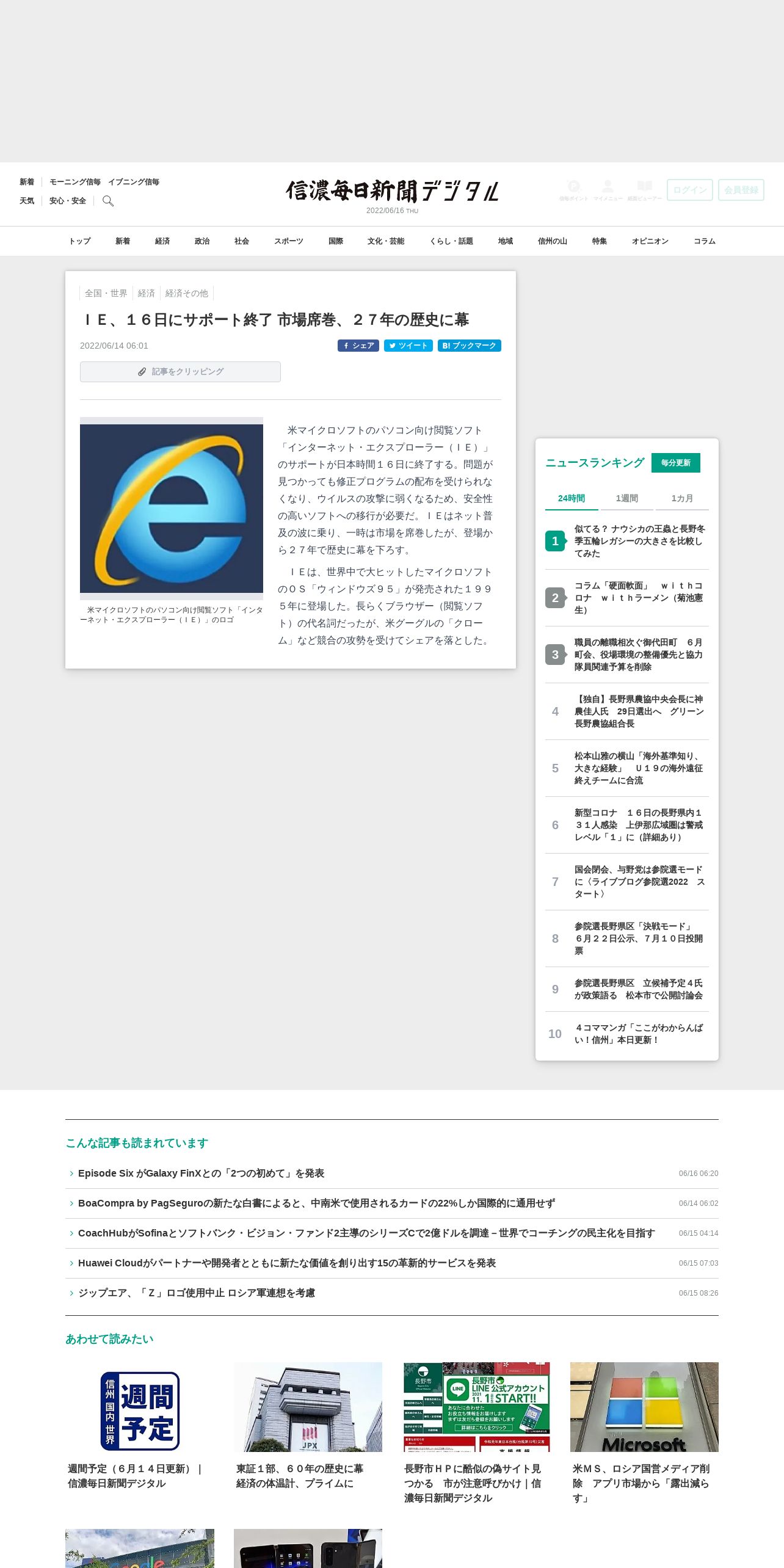Open the マイメニュー user icon
This screenshot has width=784, height=1568.
(x=608, y=190)
